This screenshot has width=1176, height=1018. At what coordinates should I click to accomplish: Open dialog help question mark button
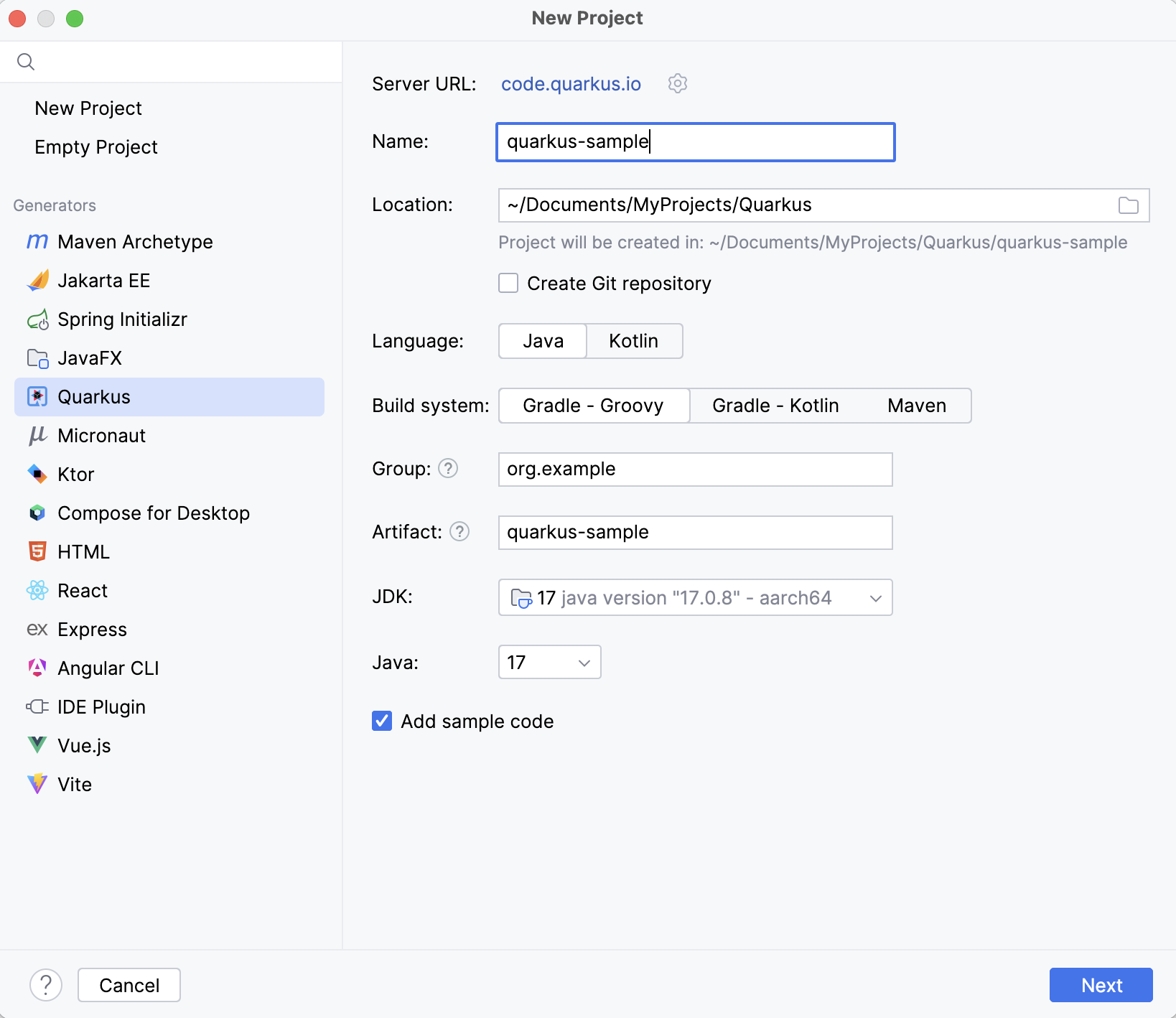pos(46,985)
